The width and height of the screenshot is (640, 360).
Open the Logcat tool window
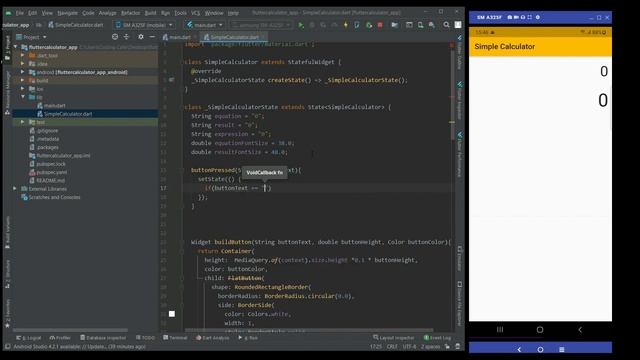click(x=29, y=338)
